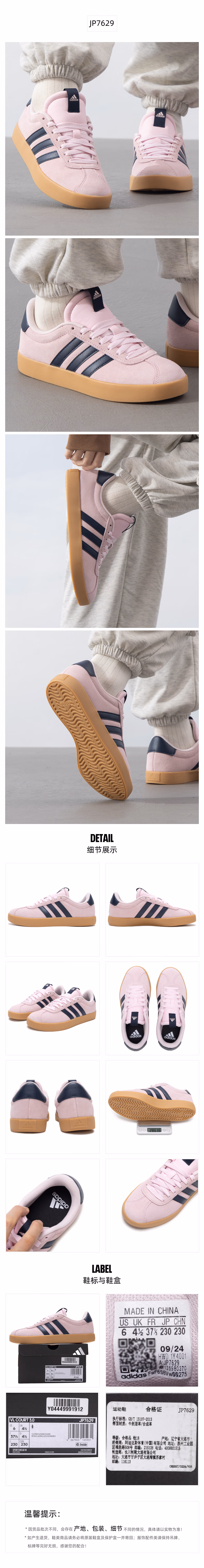Click the JP7629 product code heading
The height and width of the screenshot is (1568, 204).
click(102, 23)
